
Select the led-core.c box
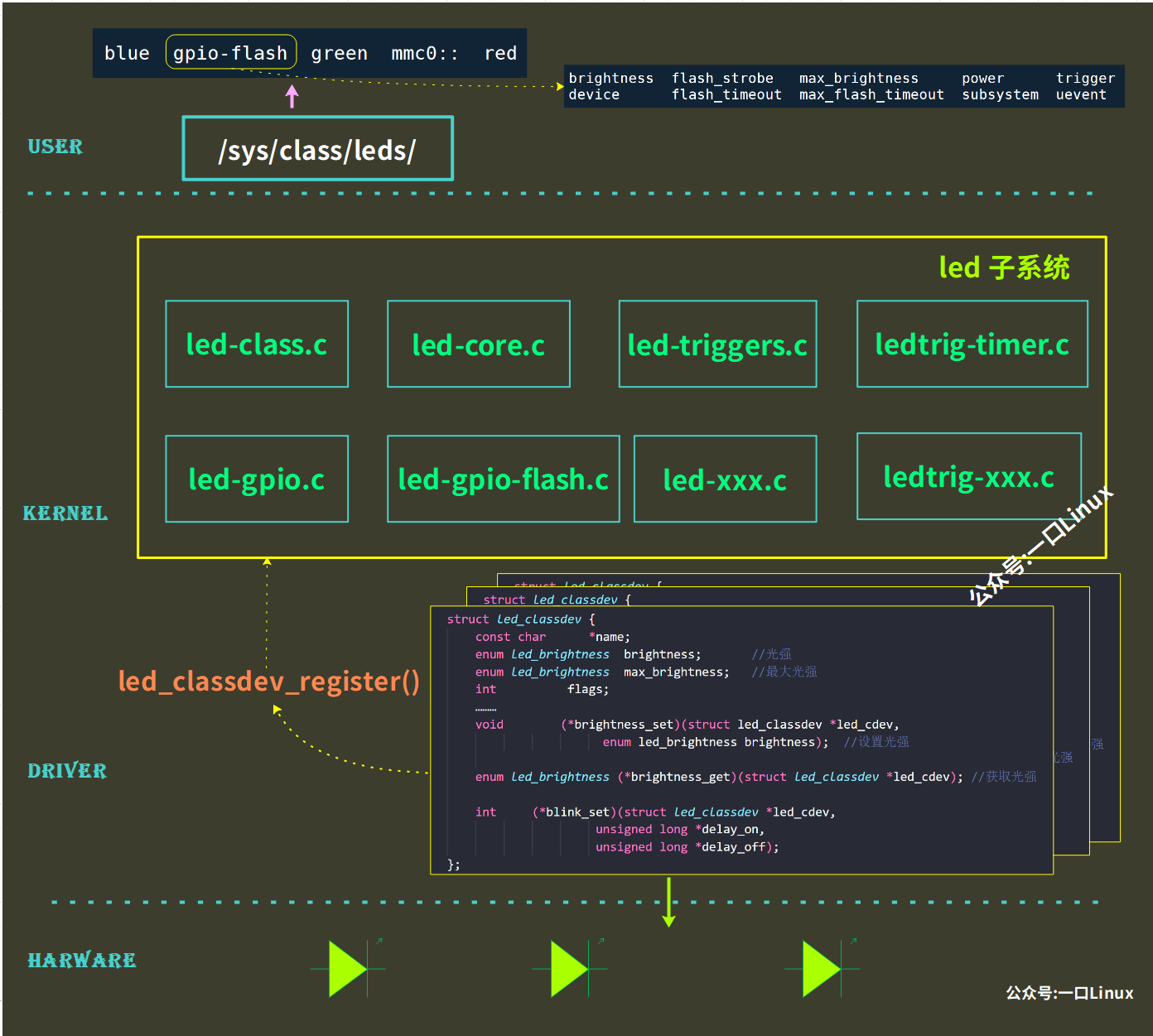pyautogui.click(x=479, y=344)
